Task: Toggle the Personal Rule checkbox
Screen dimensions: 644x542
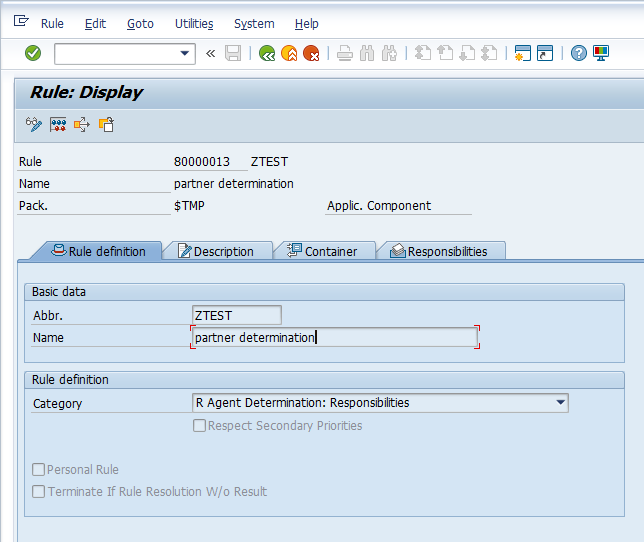Action: tap(39, 469)
